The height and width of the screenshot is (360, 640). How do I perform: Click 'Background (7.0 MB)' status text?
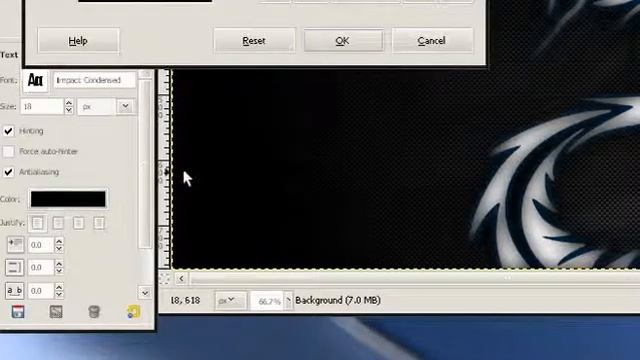(x=338, y=300)
